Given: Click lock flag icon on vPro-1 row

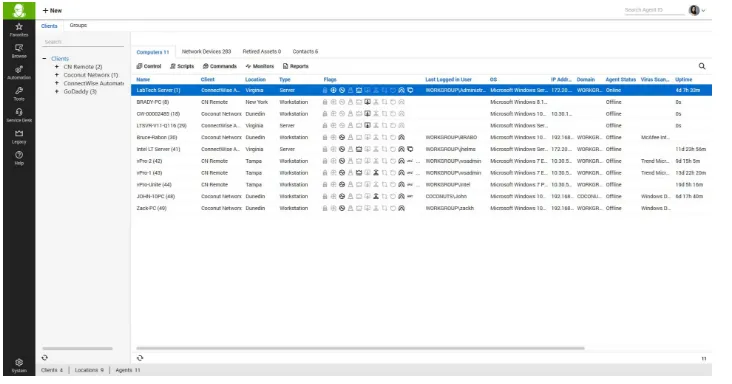Looking at the screenshot, I should click(x=325, y=173).
